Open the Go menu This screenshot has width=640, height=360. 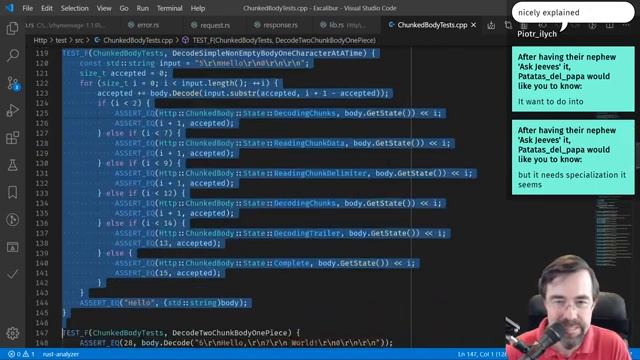tap(124, 8)
